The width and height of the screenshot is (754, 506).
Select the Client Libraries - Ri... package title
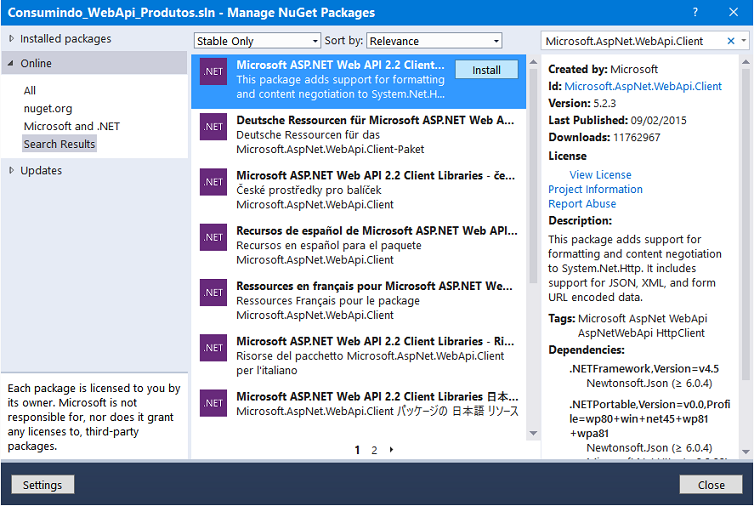click(x=375, y=341)
